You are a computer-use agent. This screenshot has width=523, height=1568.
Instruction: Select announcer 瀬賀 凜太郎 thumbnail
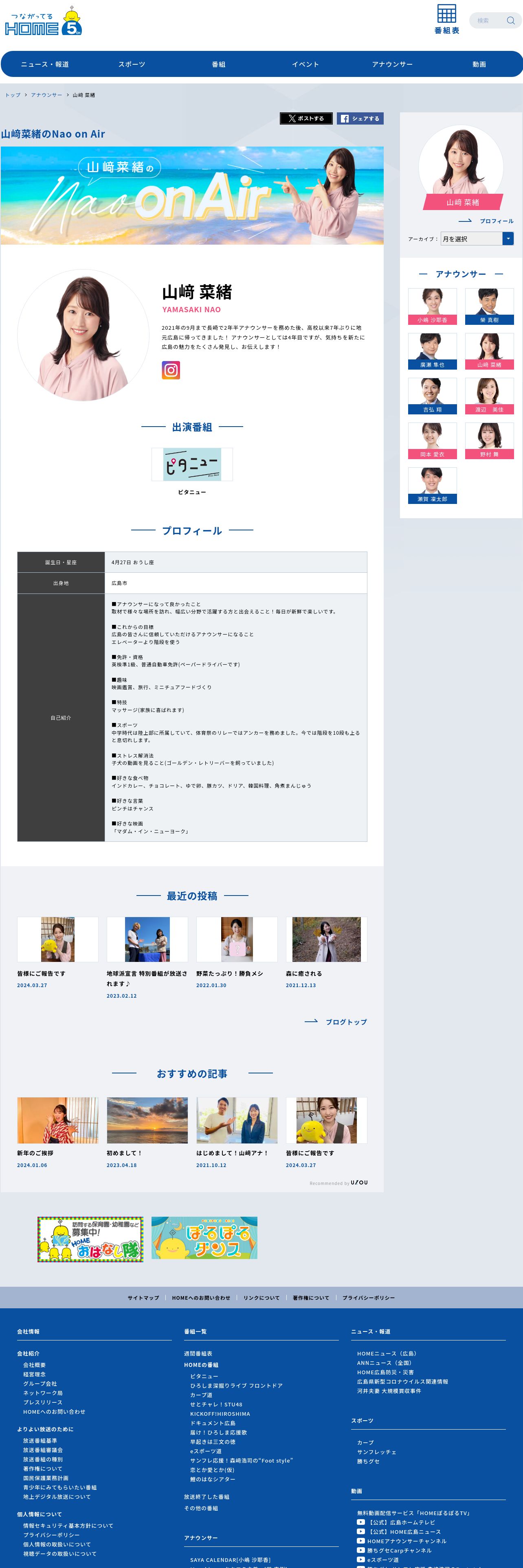pyautogui.click(x=432, y=486)
